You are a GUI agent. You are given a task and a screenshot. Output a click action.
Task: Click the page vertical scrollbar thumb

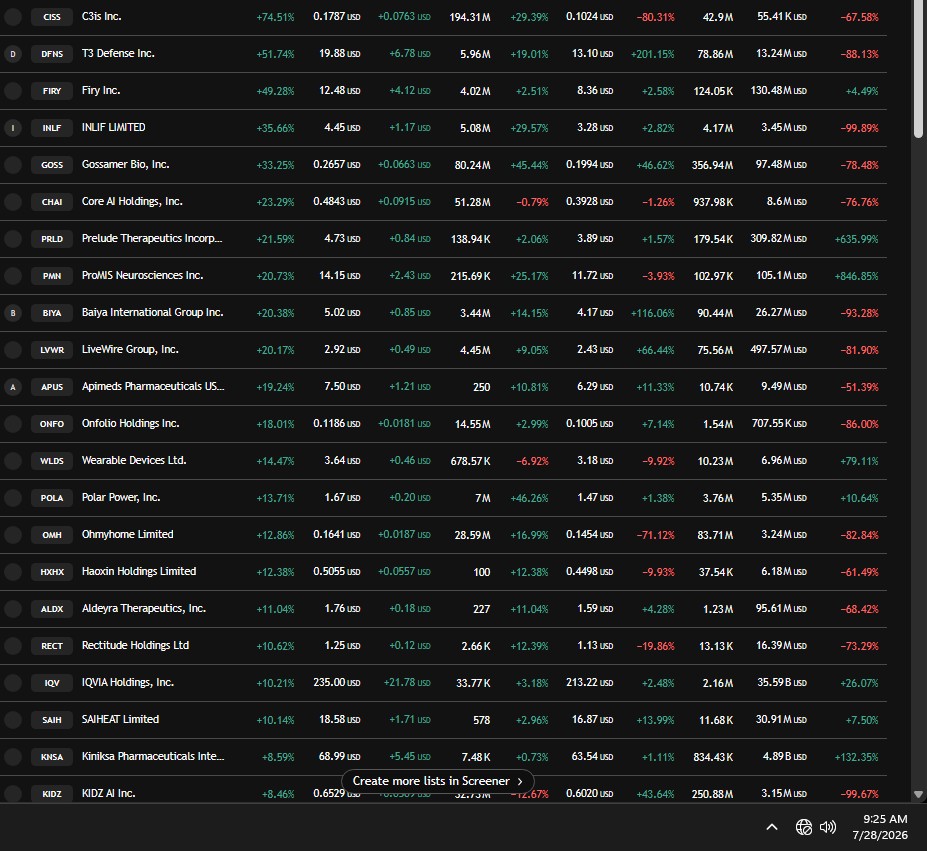pos(918,69)
